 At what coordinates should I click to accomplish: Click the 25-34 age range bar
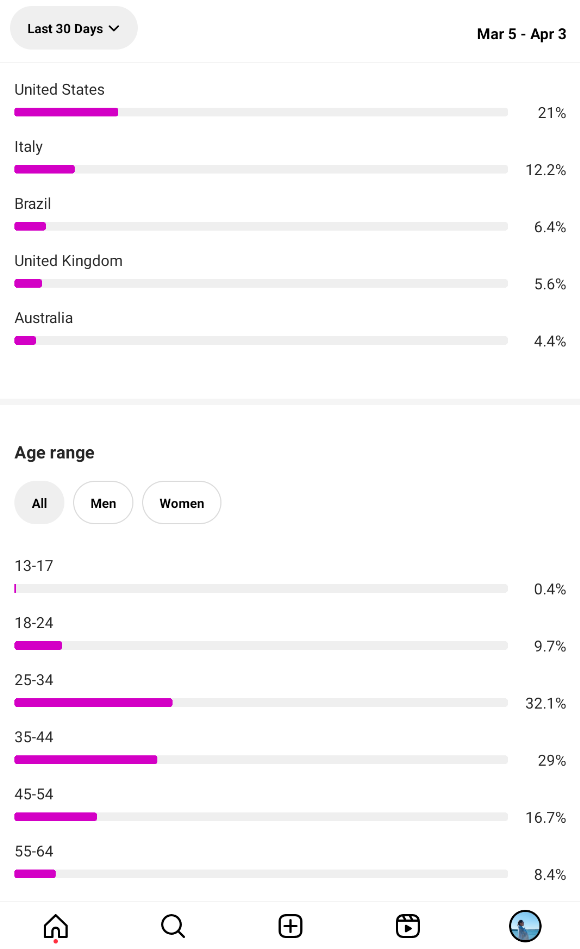261,703
